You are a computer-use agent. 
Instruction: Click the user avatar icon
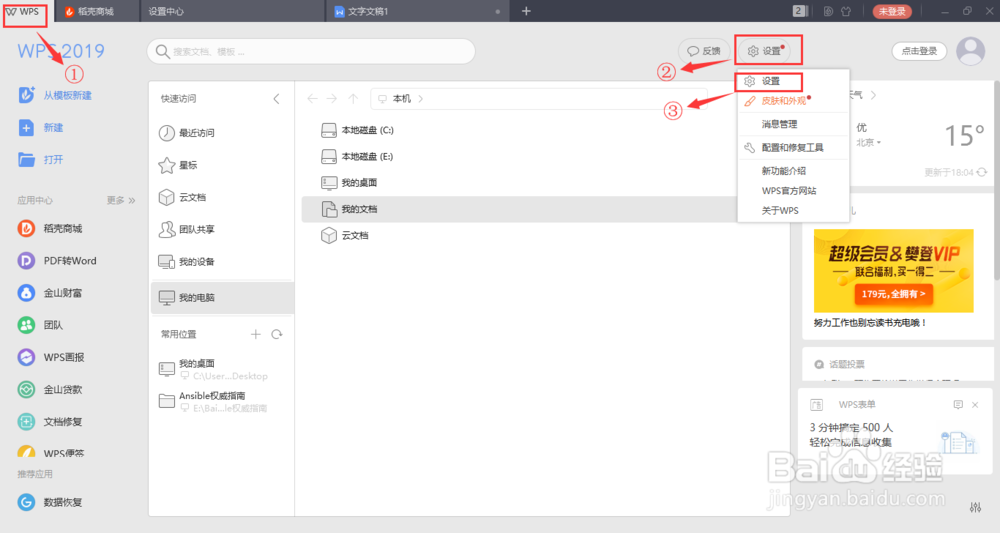point(970,51)
